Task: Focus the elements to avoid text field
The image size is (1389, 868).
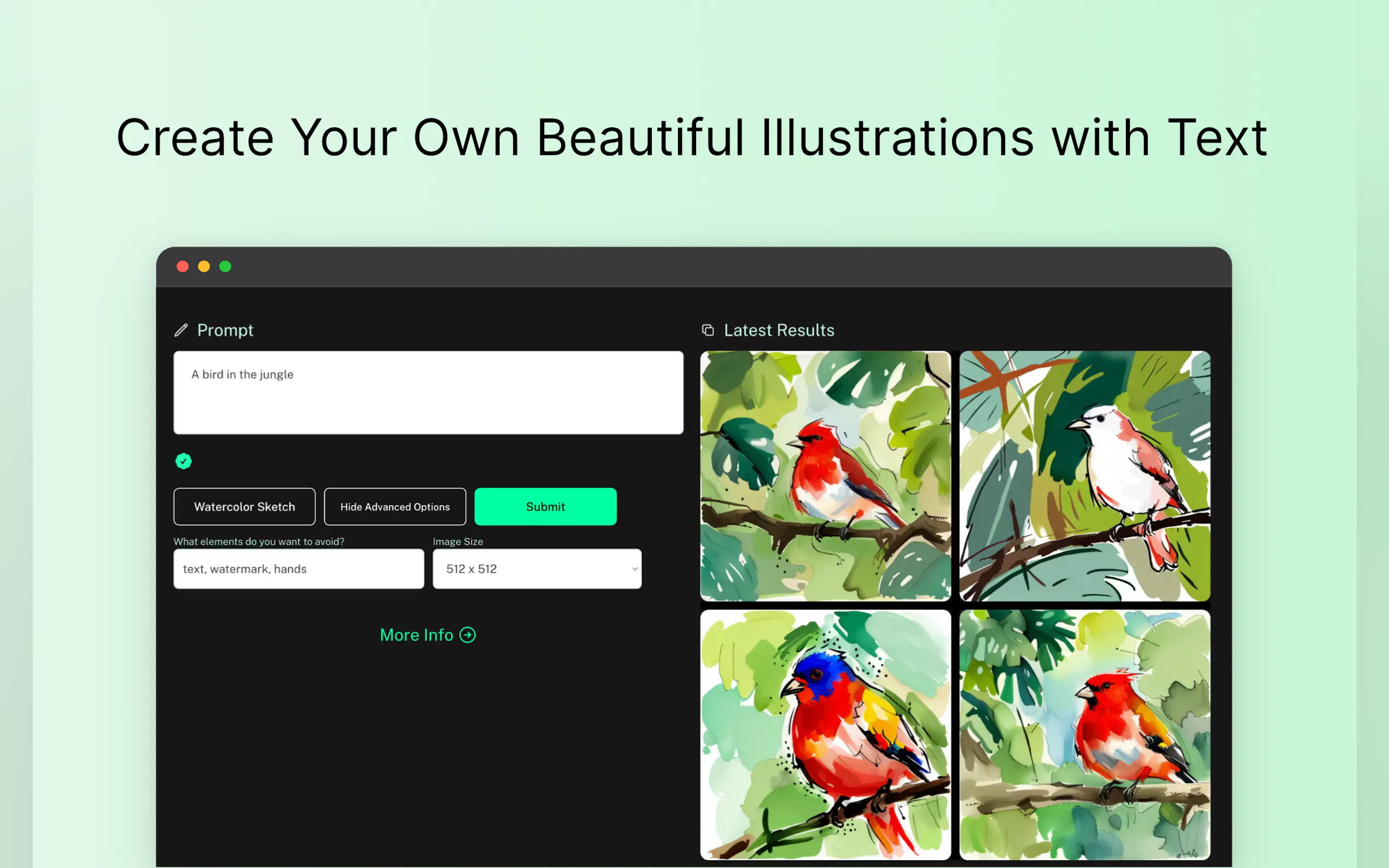Action: point(299,569)
